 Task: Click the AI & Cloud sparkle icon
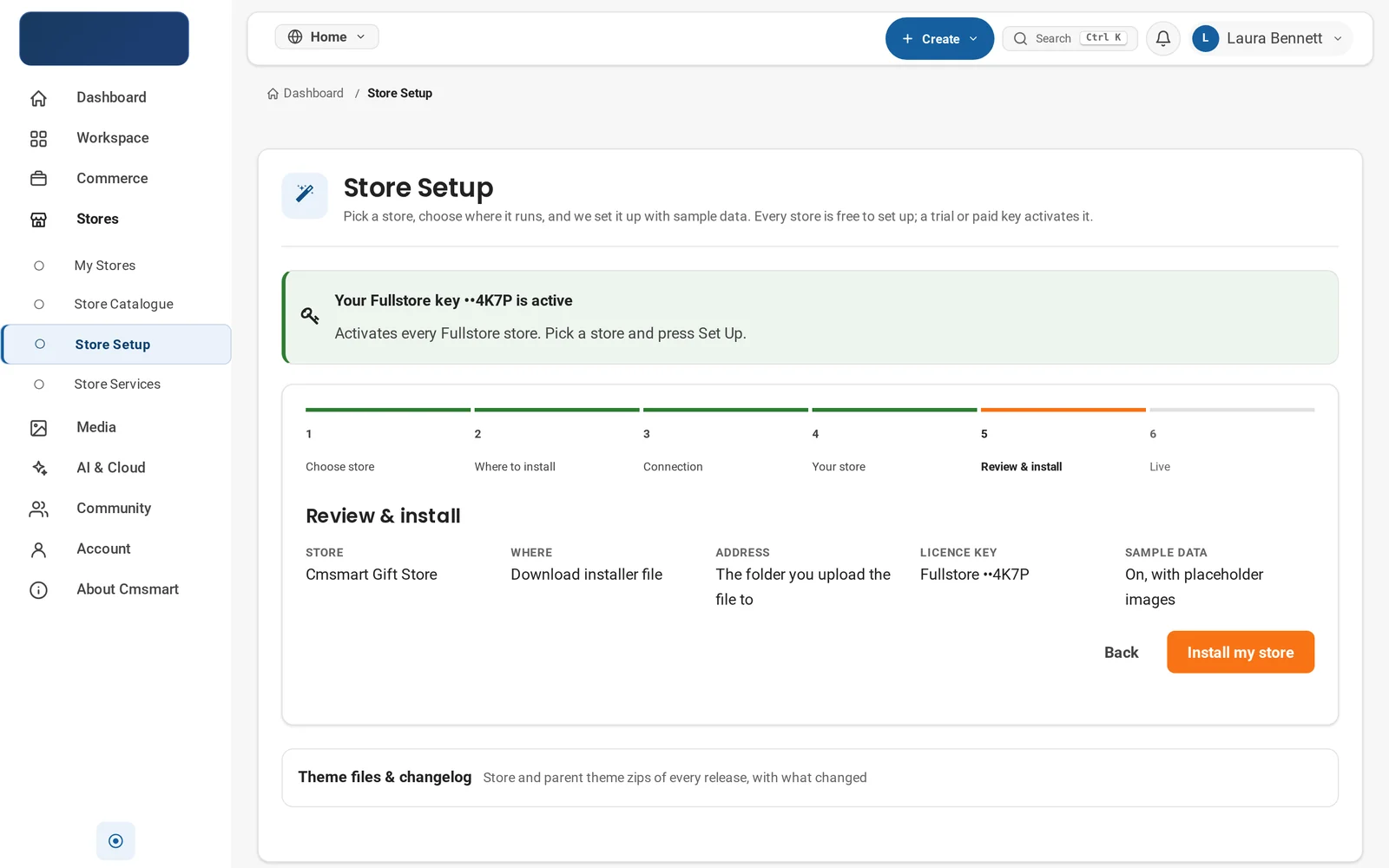click(x=38, y=468)
